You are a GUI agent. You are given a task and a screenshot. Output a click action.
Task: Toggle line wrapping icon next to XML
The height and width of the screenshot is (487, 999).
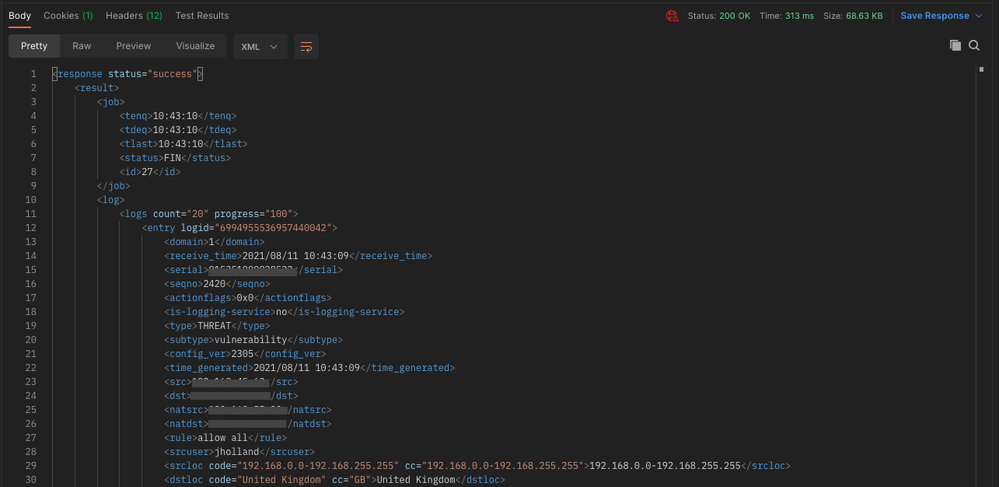306,46
